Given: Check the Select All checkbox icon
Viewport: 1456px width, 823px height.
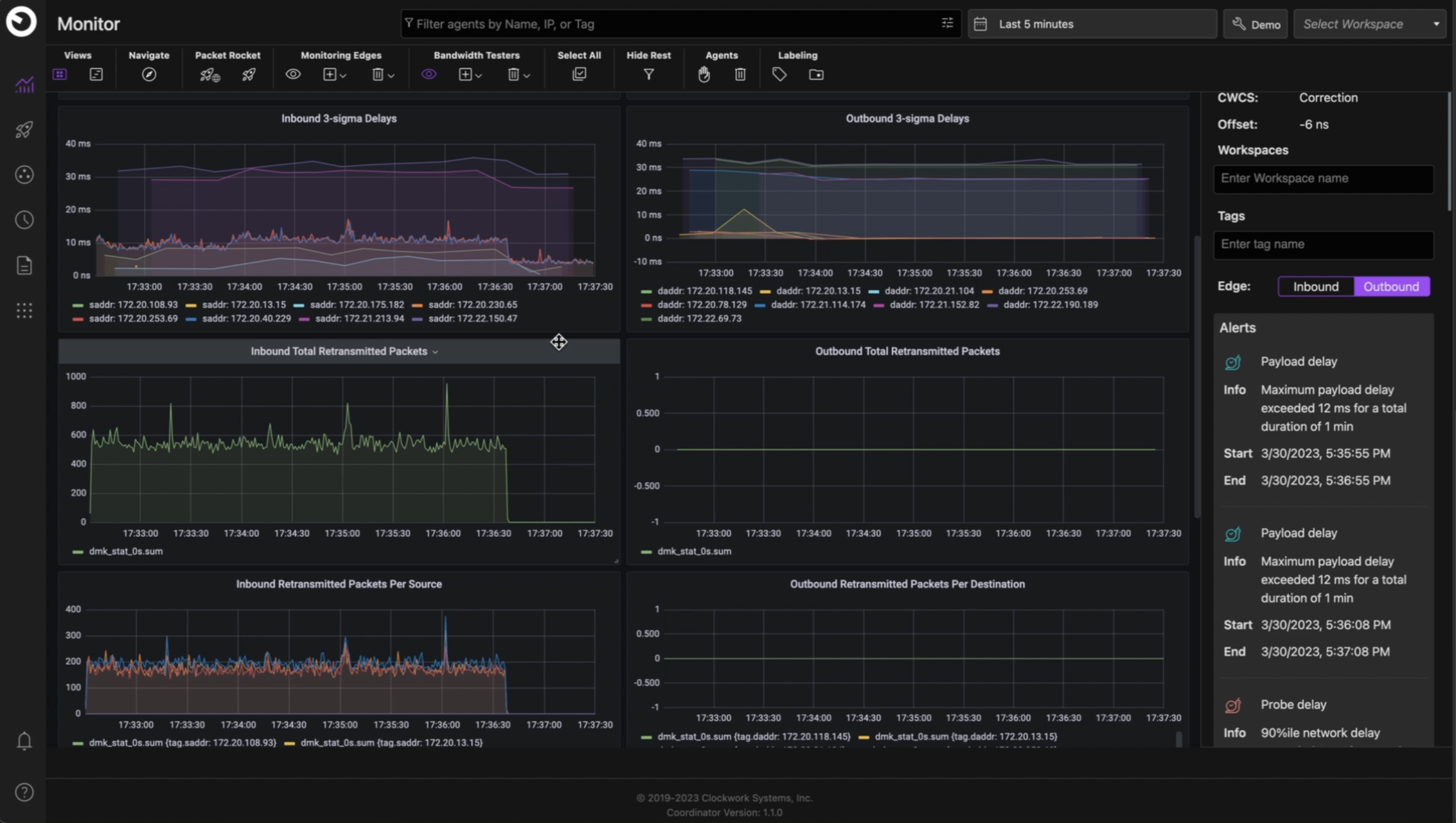Looking at the screenshot, I should [579, 75].
